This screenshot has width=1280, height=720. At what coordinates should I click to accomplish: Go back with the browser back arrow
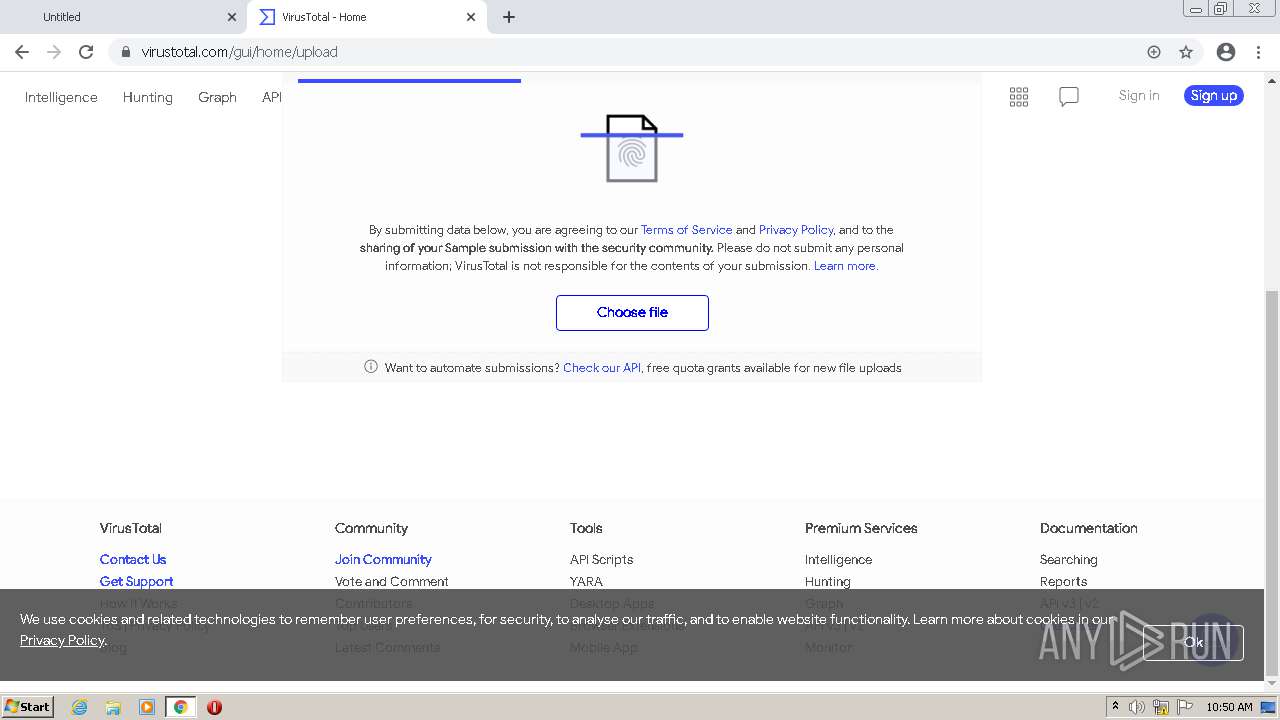pos(22,52)
